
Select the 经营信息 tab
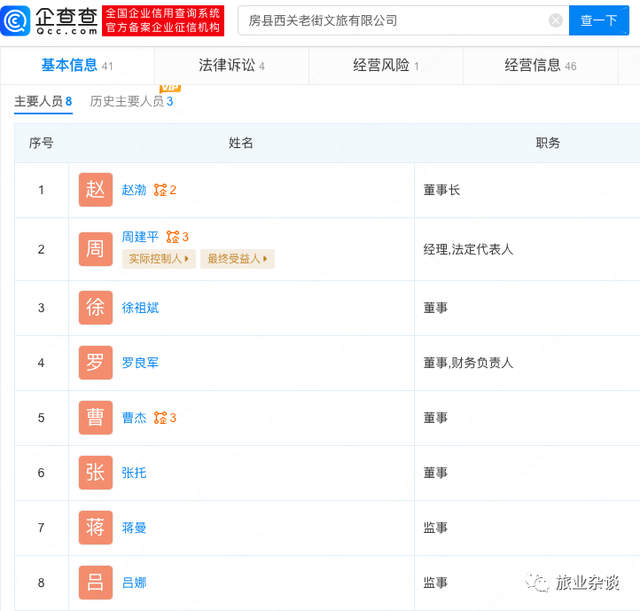click(x=540, y=66)
